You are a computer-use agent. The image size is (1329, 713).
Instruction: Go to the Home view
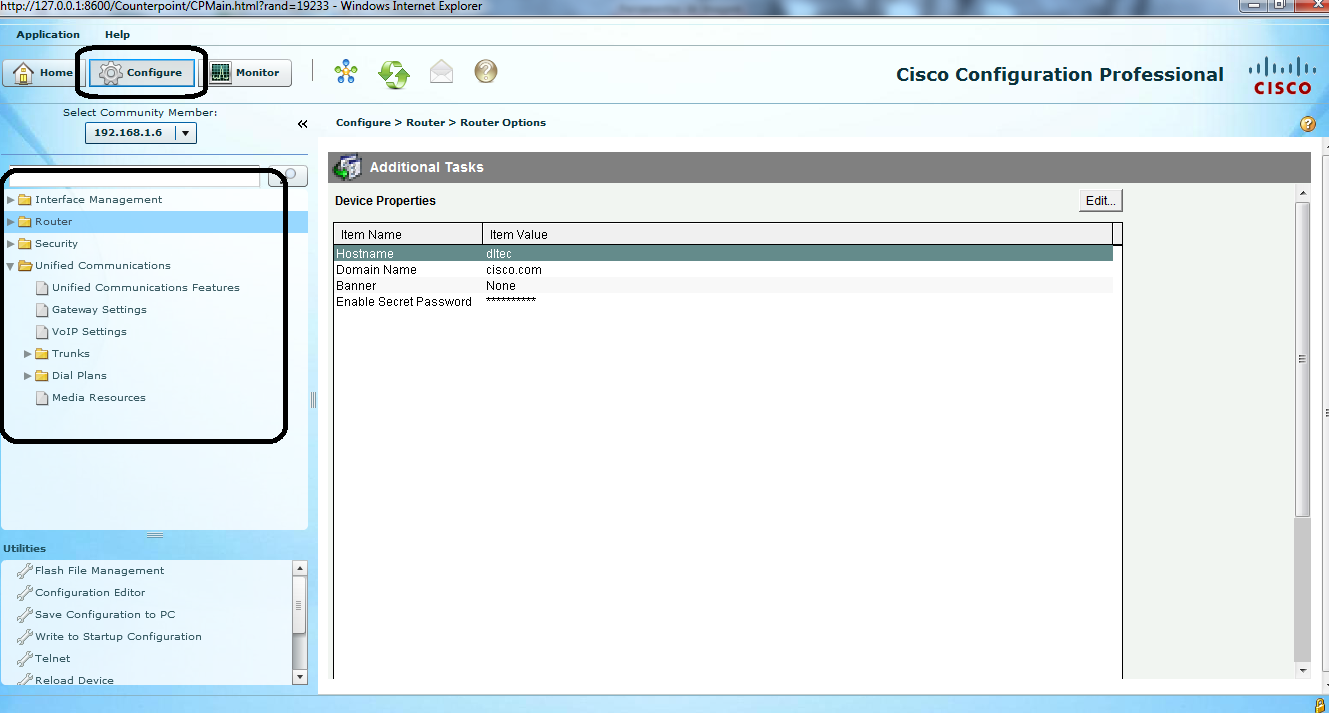click(x=41, y=73)
